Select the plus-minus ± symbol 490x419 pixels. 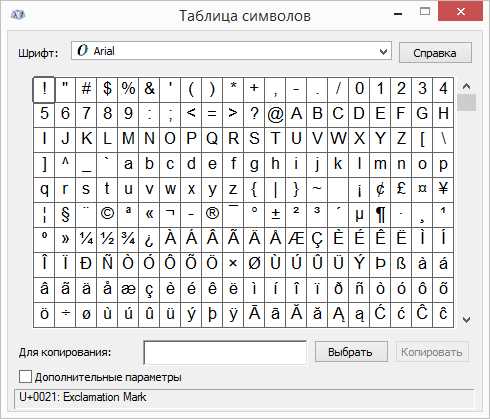(x=275, y=215)
